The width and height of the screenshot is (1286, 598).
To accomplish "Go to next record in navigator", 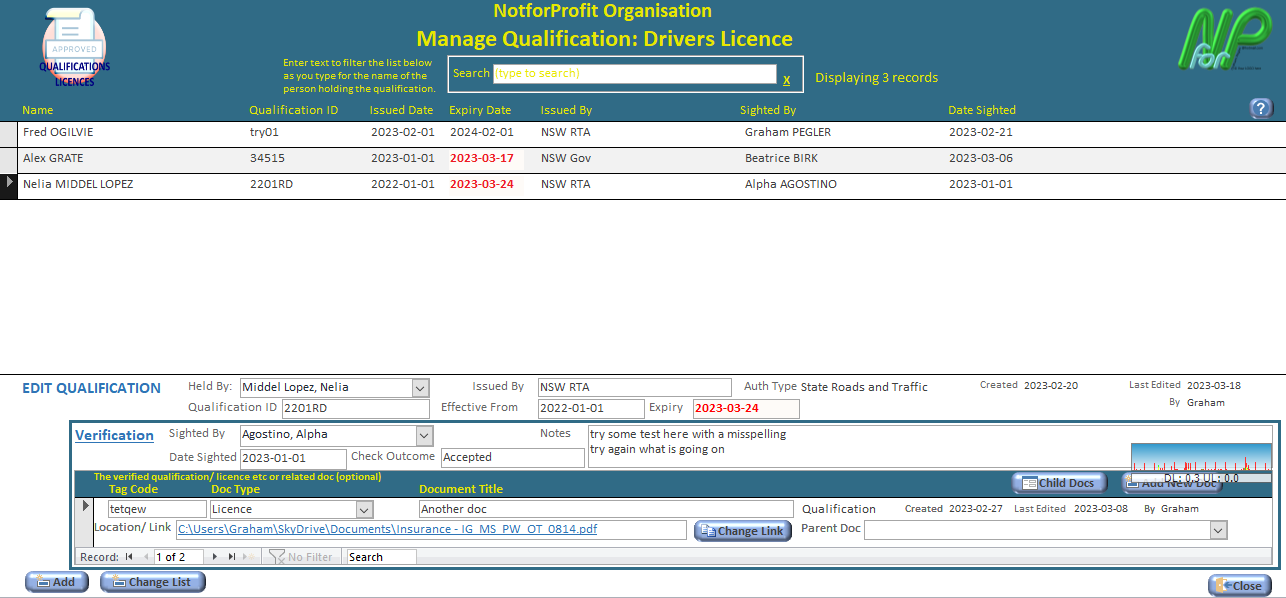I will pyautogui.click(x=215, y=557).
